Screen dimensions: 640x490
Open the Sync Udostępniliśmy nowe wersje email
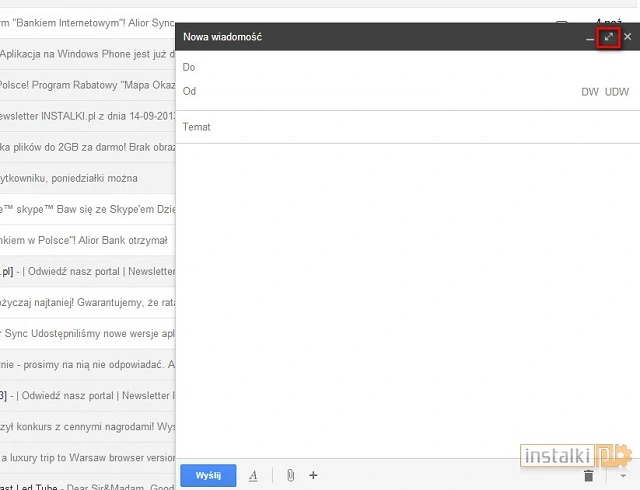pyautogui.click(x=87, y=334)
